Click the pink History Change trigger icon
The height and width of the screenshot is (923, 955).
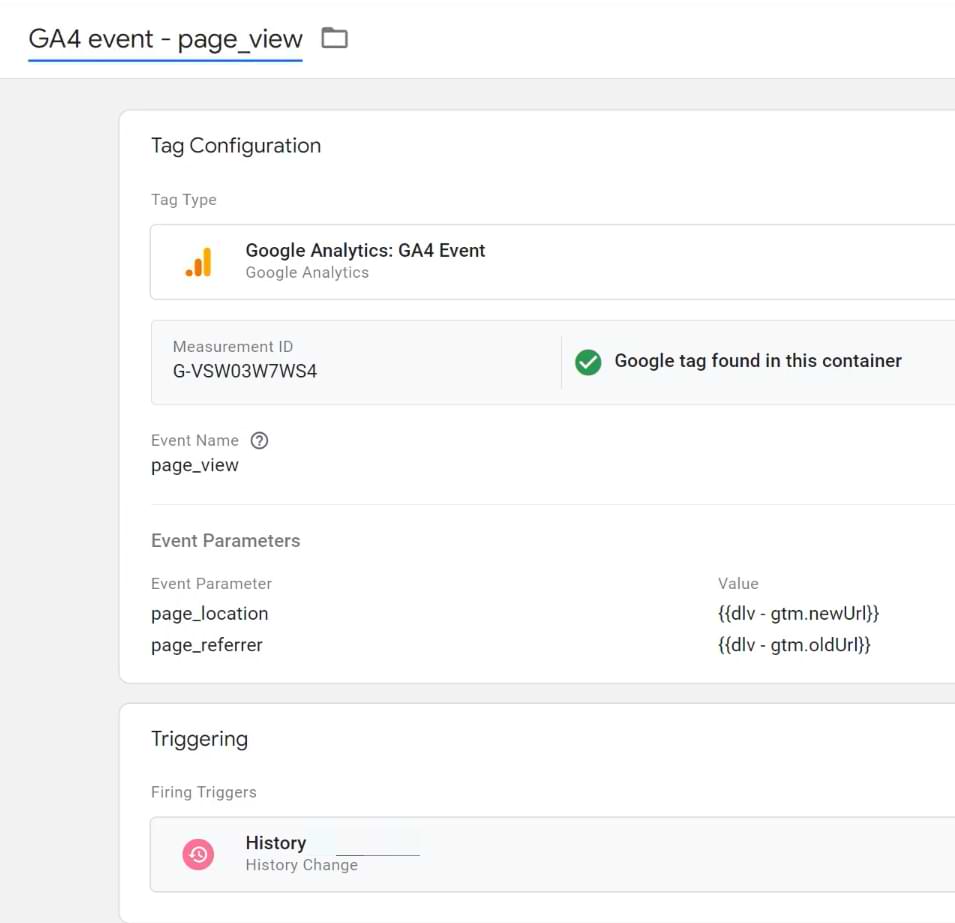click(198, 854)
